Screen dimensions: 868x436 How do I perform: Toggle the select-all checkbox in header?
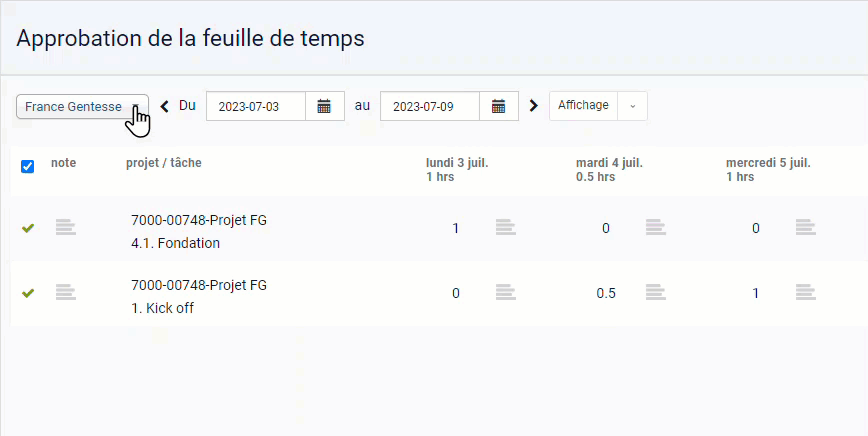click(x=27, y=166)
